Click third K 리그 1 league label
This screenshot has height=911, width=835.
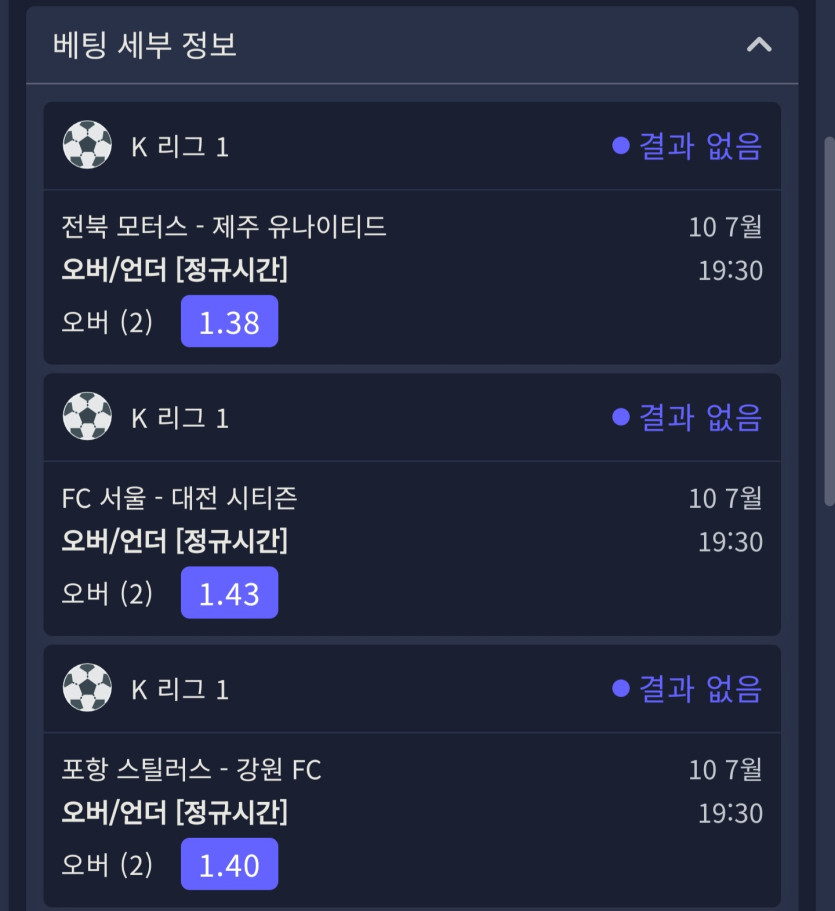[x=180, y=689]
